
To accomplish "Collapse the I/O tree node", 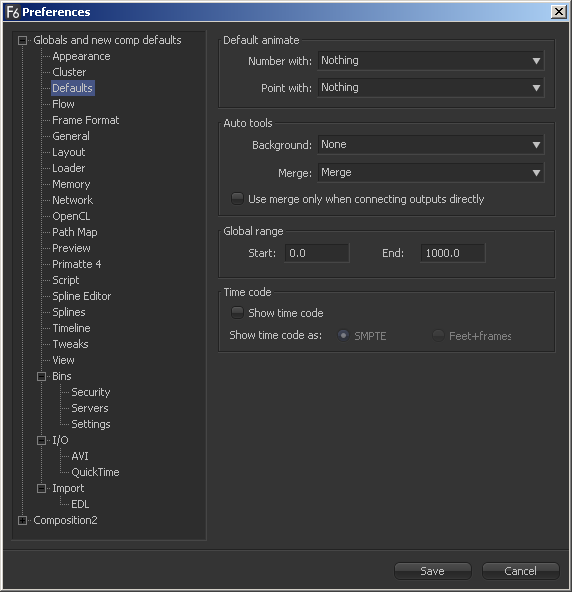I will (x=42, y=440).
